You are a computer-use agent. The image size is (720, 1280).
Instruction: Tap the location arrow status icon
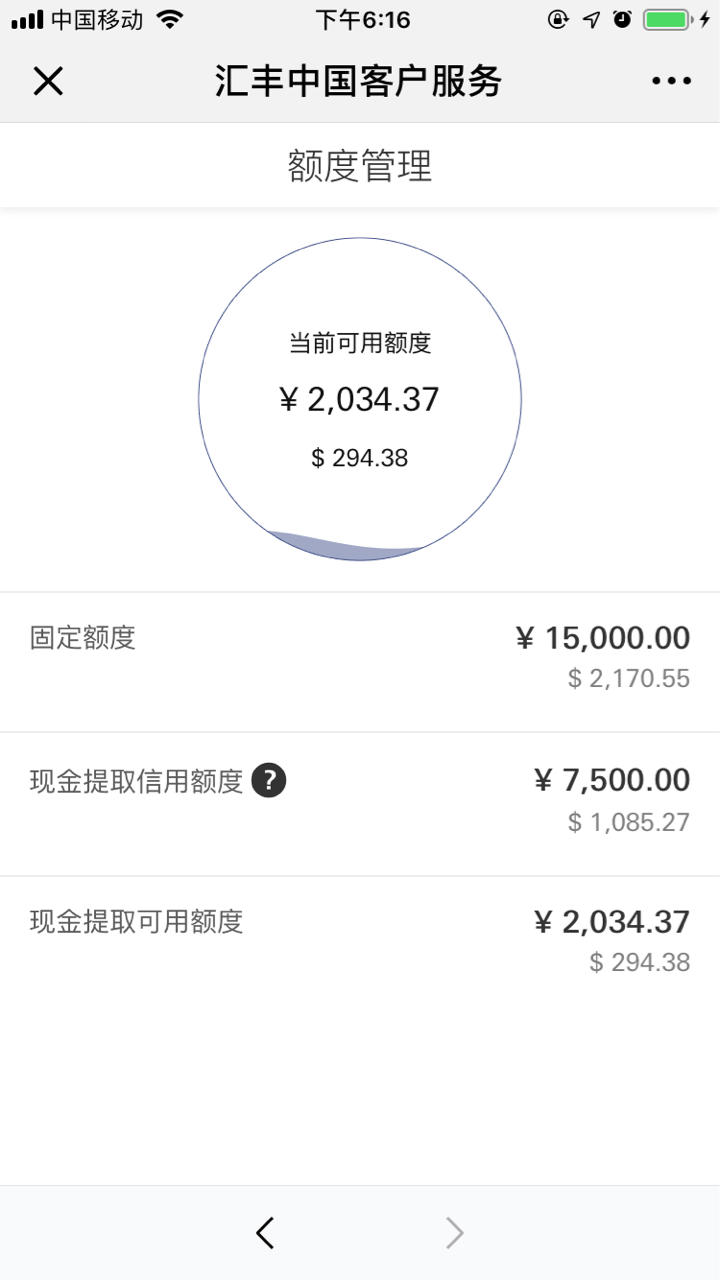[x=592, y=19]
